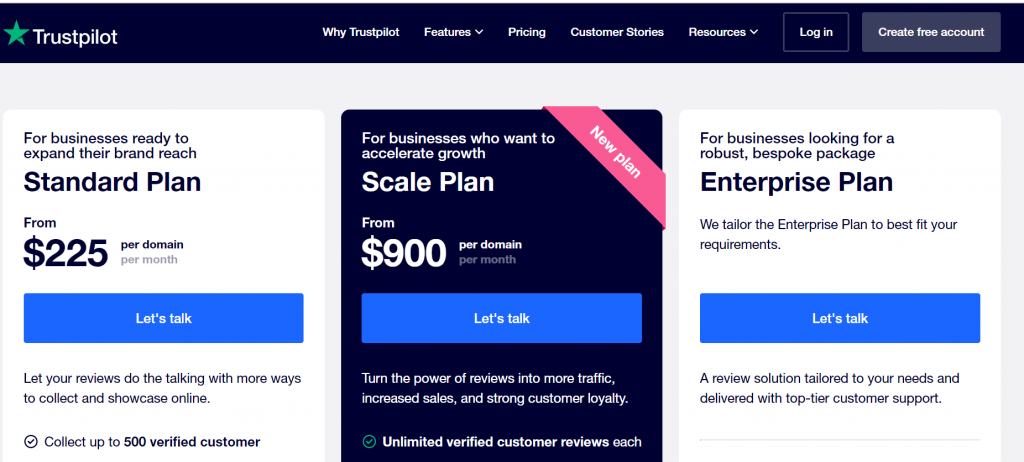The image size is (1024, 462).
Task: Expand the Features dropdown menu
Action: [x=453, y=32]
